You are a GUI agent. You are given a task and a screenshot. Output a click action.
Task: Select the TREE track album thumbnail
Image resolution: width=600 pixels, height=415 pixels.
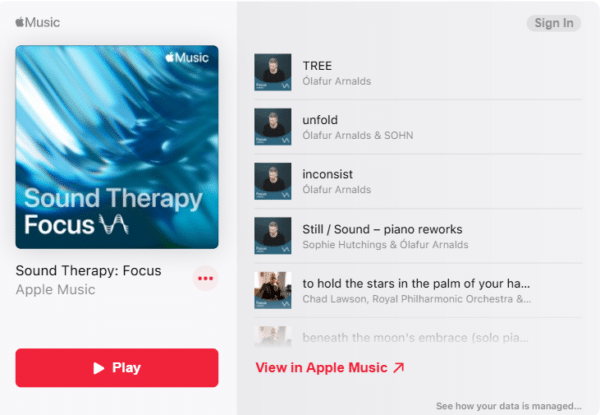tap(273, 72)
